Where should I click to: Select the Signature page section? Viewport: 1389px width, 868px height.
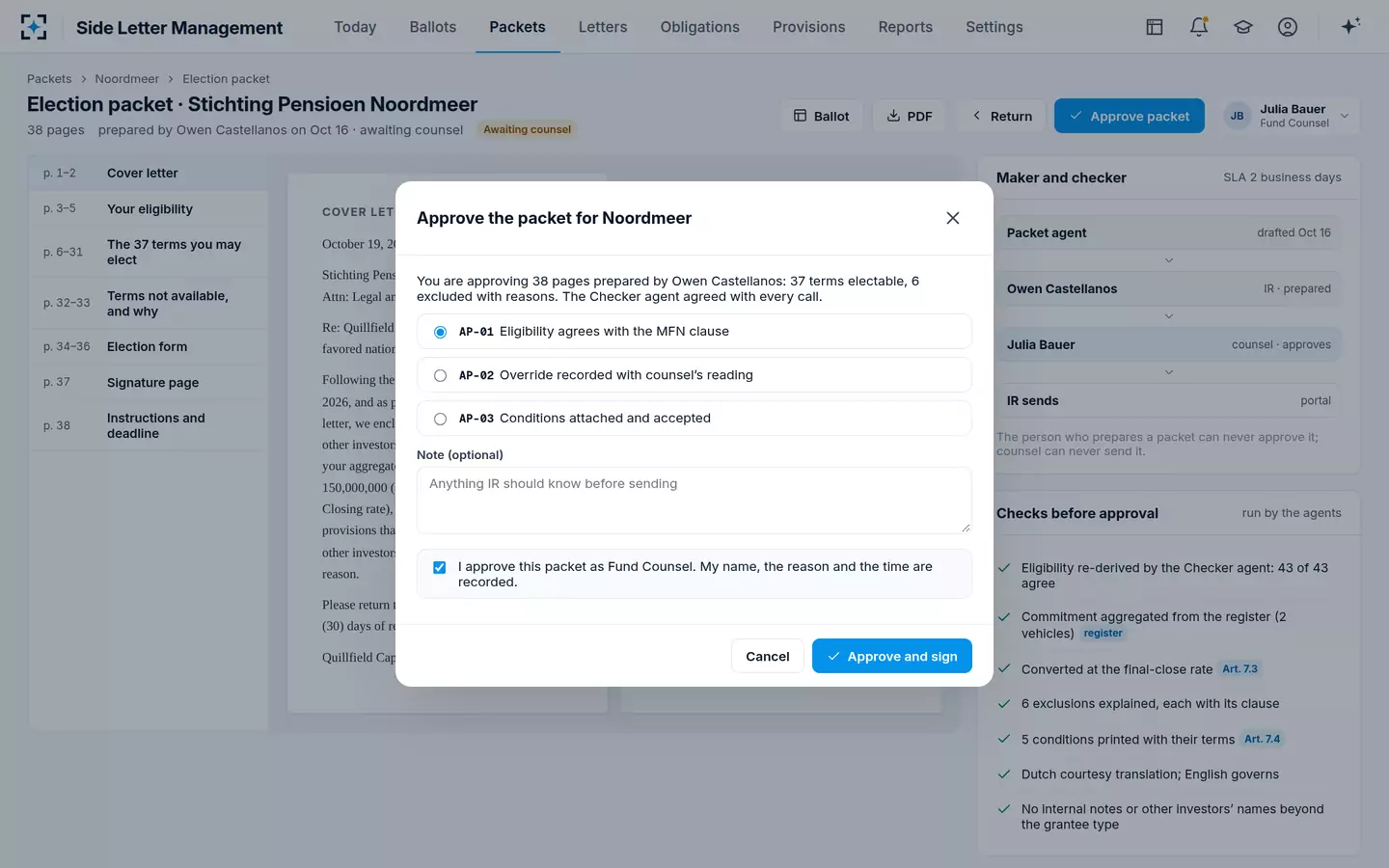pyautogui.click(x=148, y=383)
